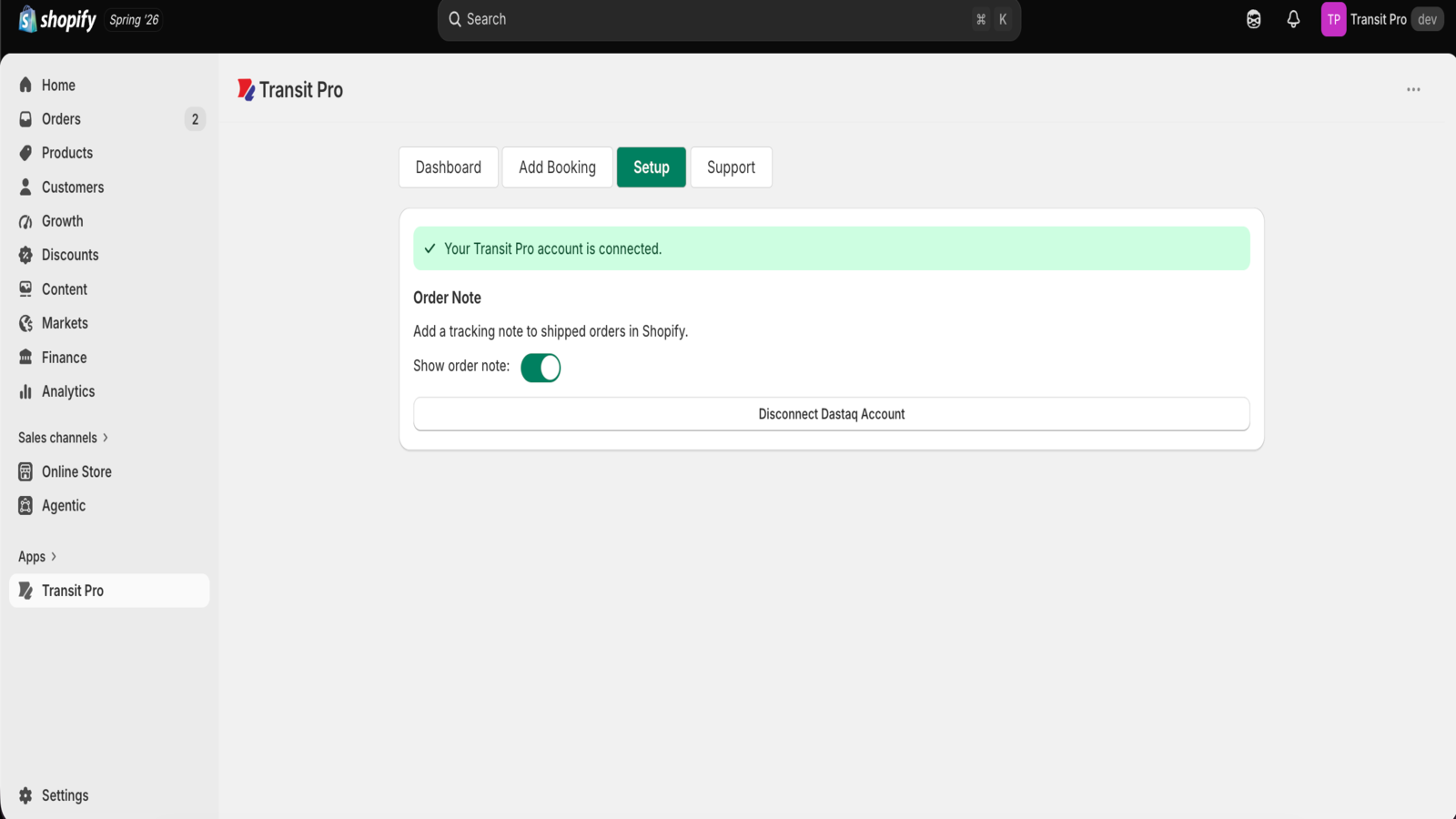Screen dimensions: 1456x819
Task: Click the Online Store icon
Action: 25,471
